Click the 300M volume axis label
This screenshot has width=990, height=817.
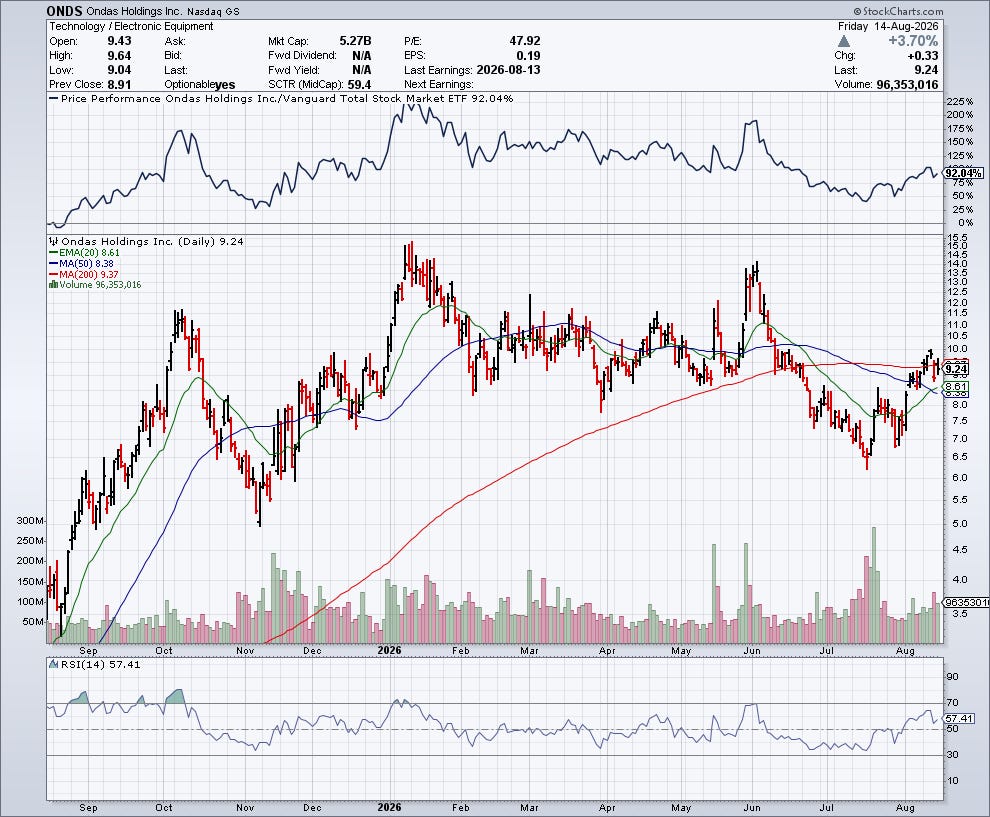tap(30, 521)
